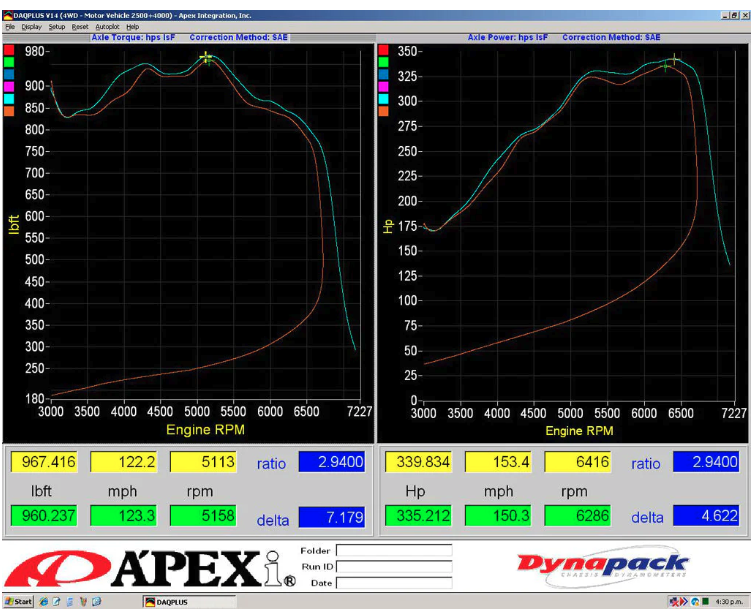Viewport: 753px width, 612px height.
Task: Click orange run swatch on torque graph
Action: 9,110
